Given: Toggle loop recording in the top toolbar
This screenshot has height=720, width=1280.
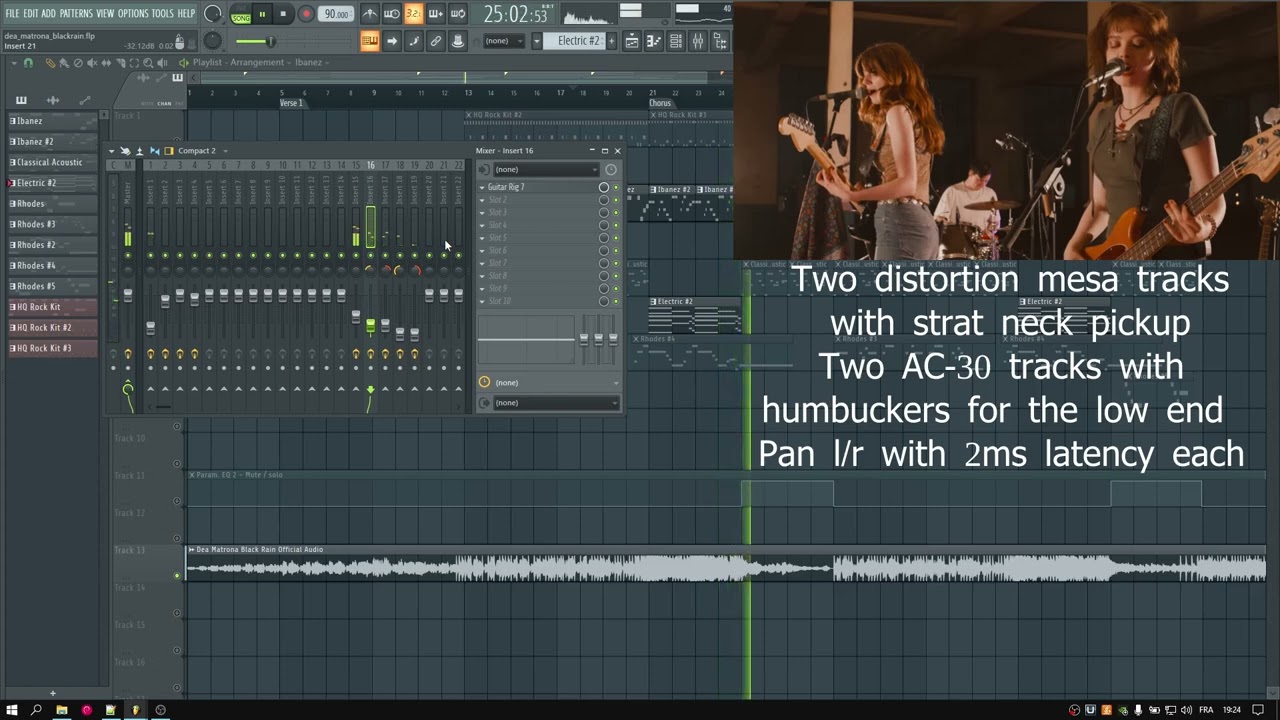Looking at the screenshot, I should 457,14.
